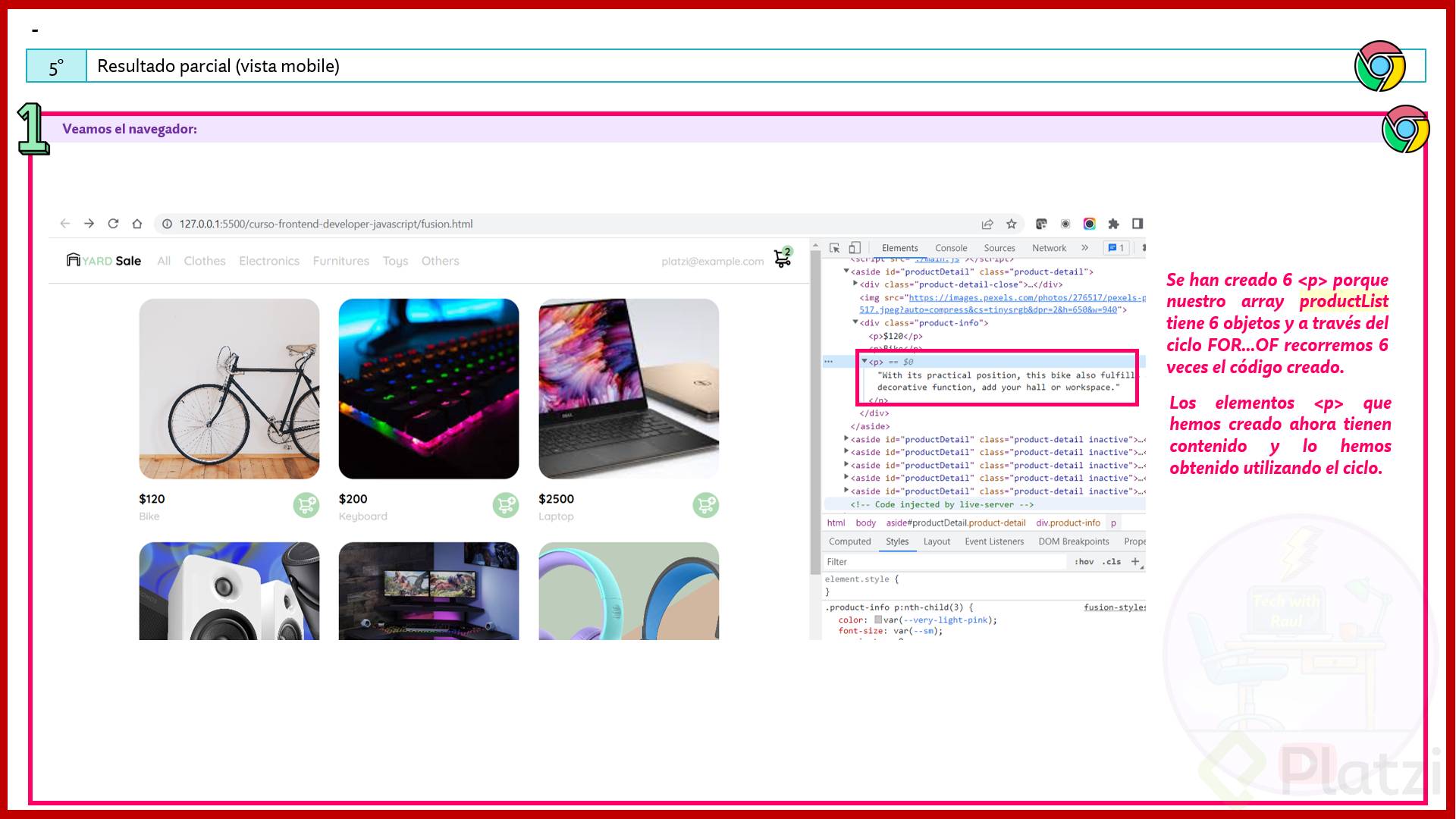The height and width of the screenshot is (819, 1456).
Task: Switch to the Console tab
Action: [x=951, y=248]
